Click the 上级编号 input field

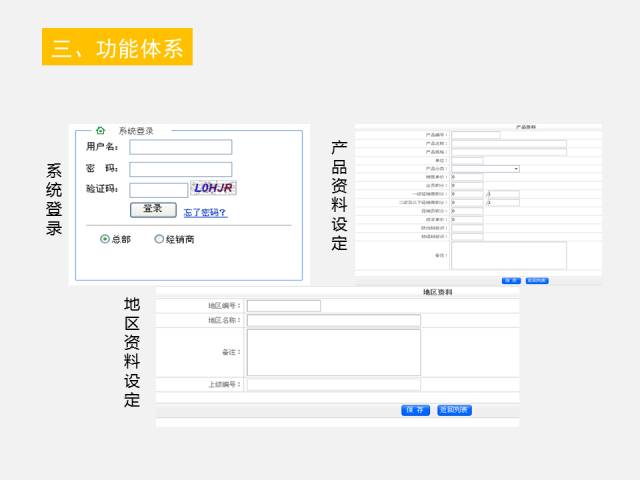click(333, 384)
